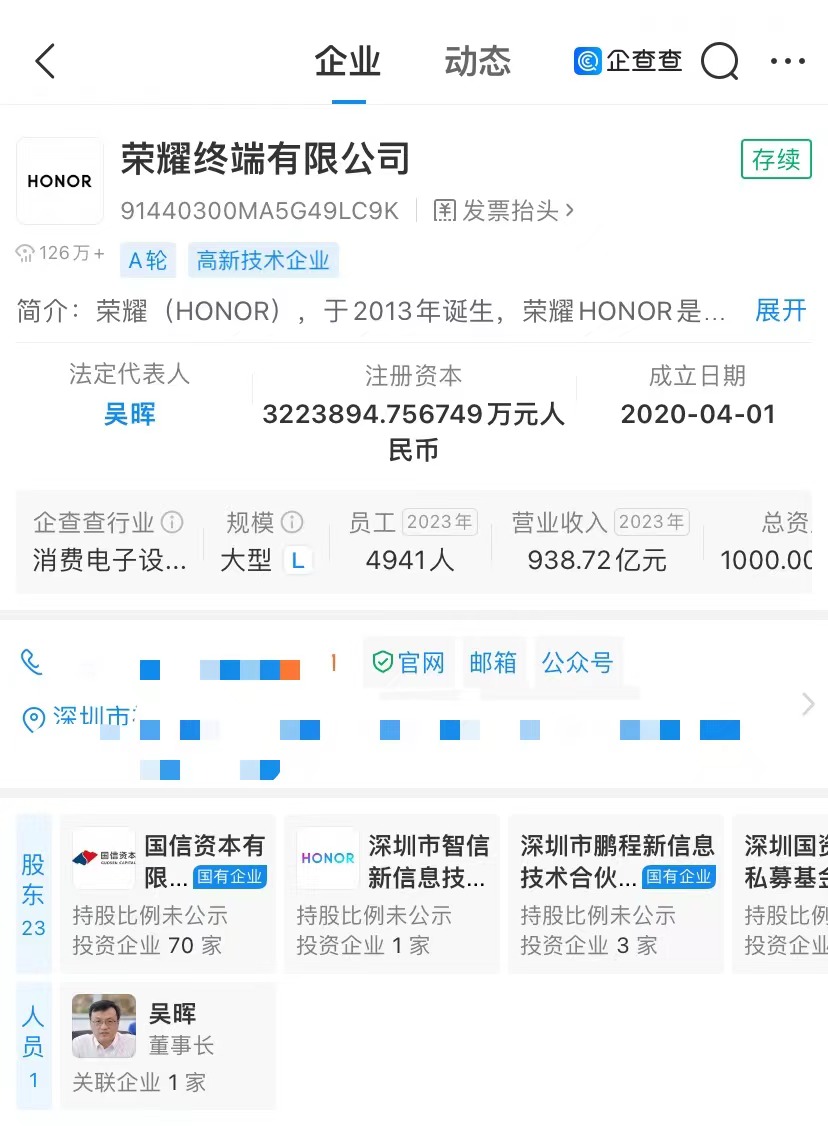Click revenue value 938.72亿元
Screen dimensions: 828x1126
pyautogui.click(x=597, y=560)
